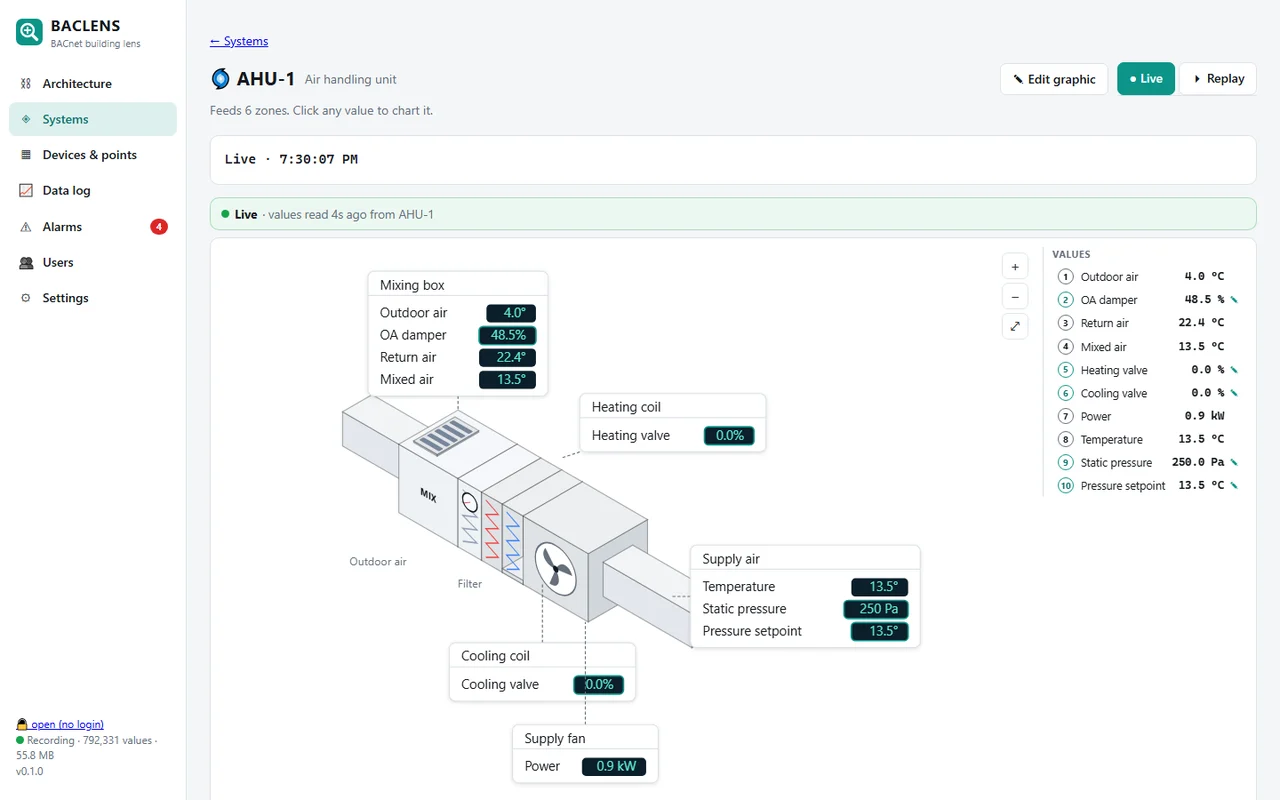Click the Heating valve row in the Values list
The height and width of the screenshot is (800, 1280).
pyautogui.click(x=1148, y=370)
